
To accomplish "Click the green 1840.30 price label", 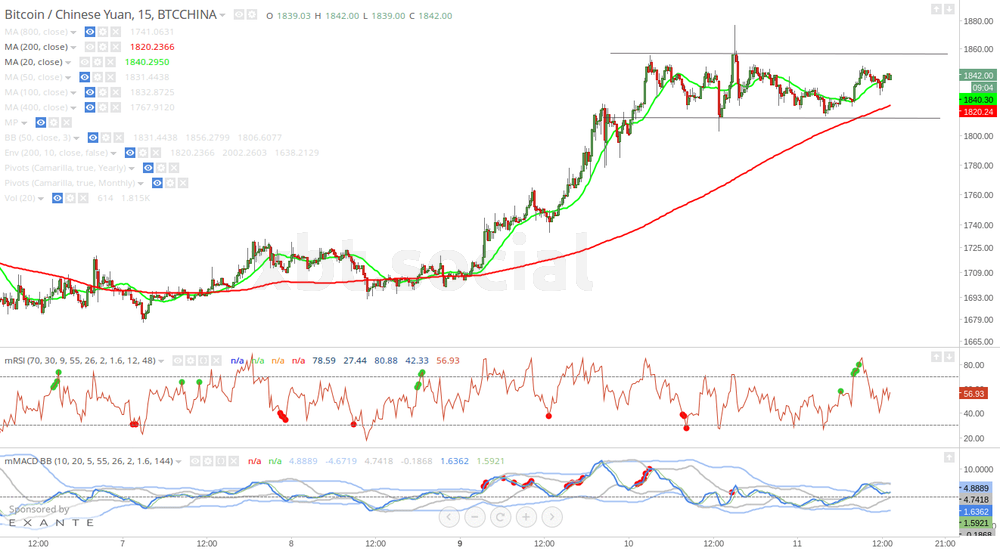I will (976, 100).
